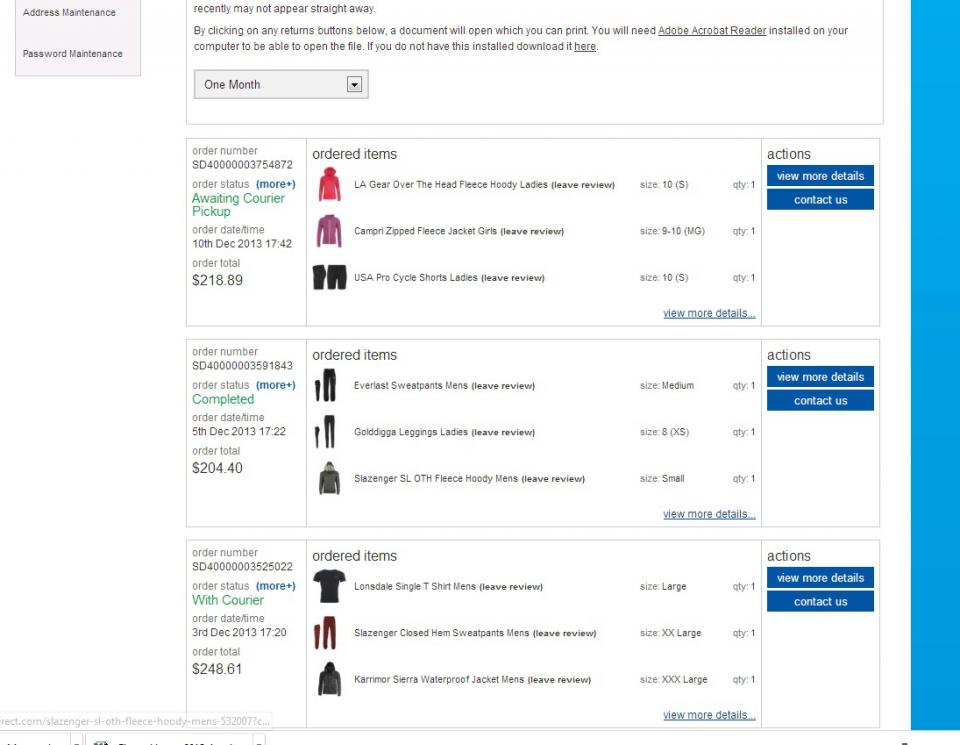Click the Slazenger Fleece Hoody product image
Viewport: 960px width, 745px height.
pos(329,479)
